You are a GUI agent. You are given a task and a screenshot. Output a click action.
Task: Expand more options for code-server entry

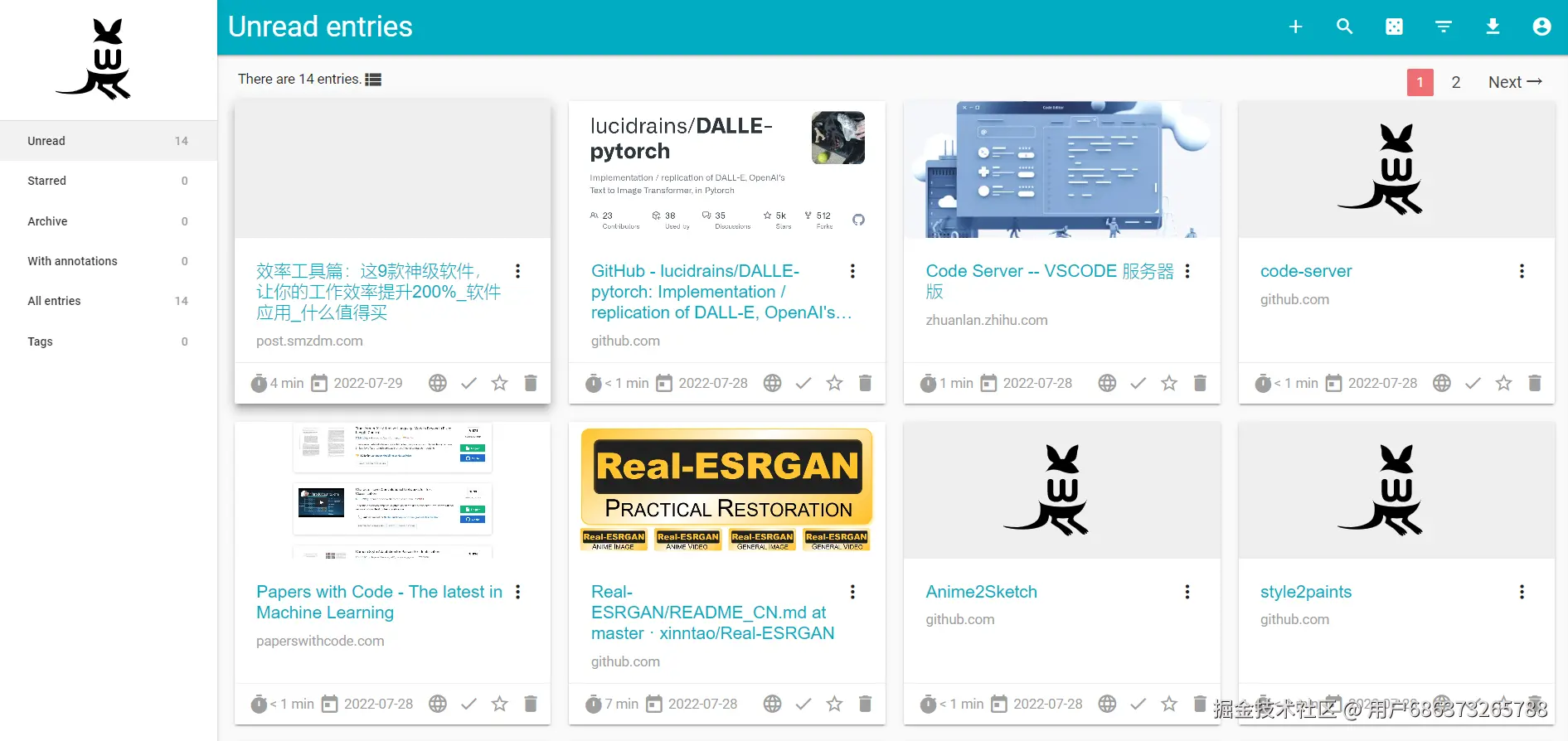click(x=1522, y=271)
